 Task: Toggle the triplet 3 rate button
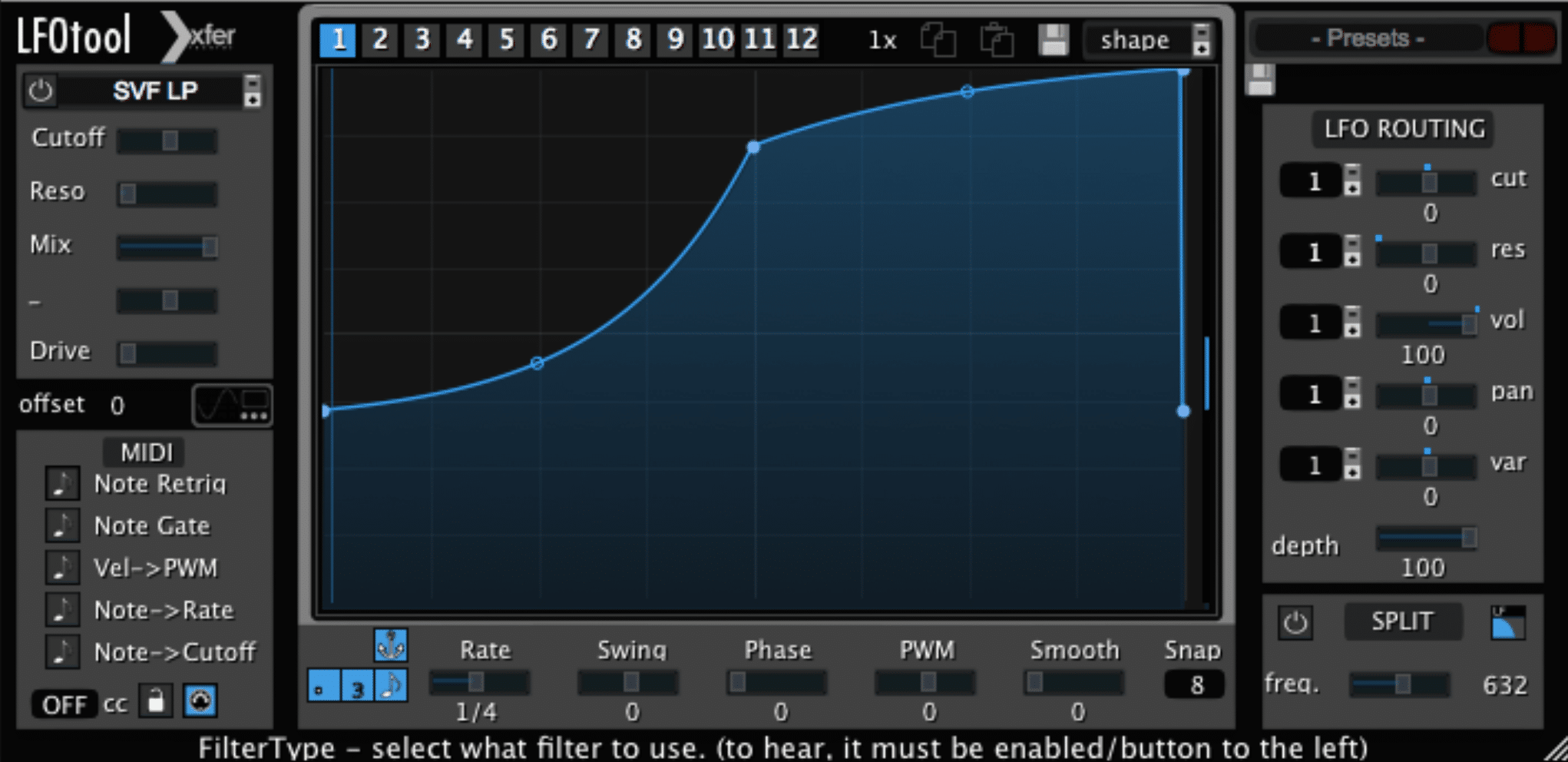coord(358,685)
